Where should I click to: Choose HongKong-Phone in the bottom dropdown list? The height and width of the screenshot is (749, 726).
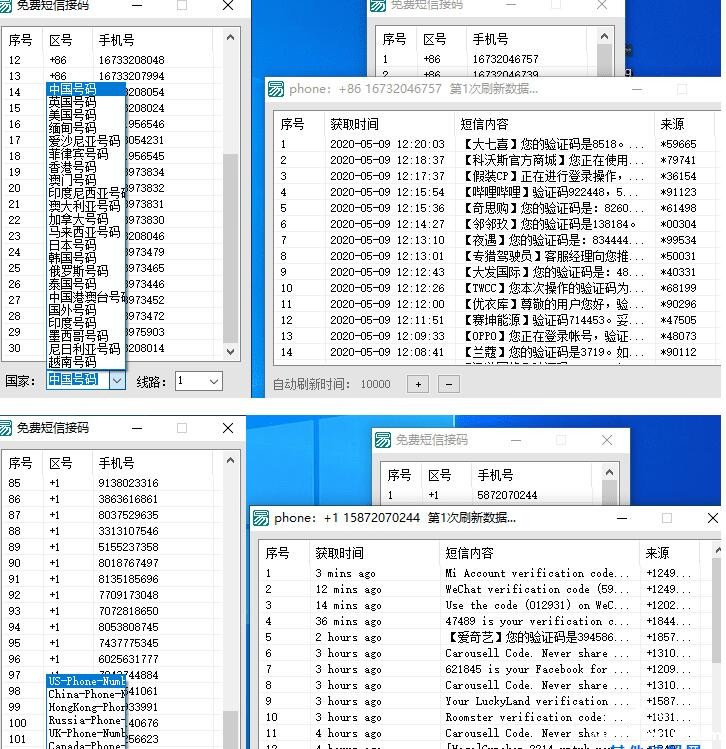(86, 707)
